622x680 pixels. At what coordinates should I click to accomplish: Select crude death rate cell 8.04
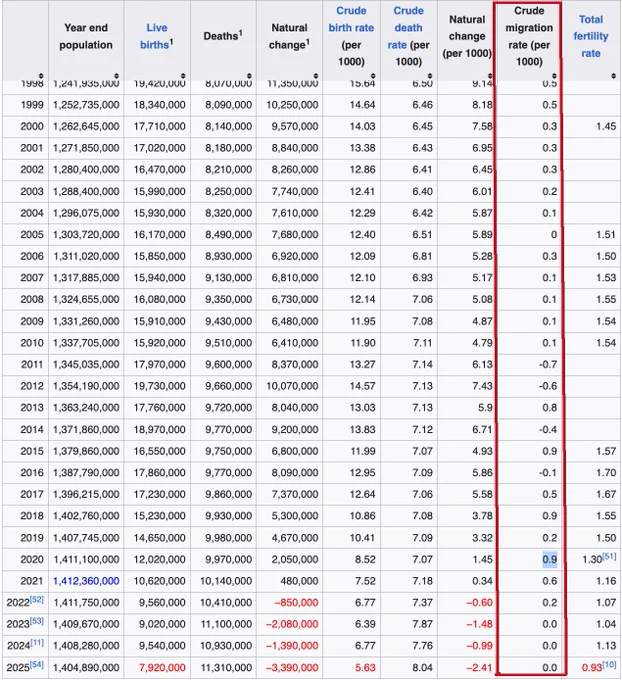pos(422,668)
